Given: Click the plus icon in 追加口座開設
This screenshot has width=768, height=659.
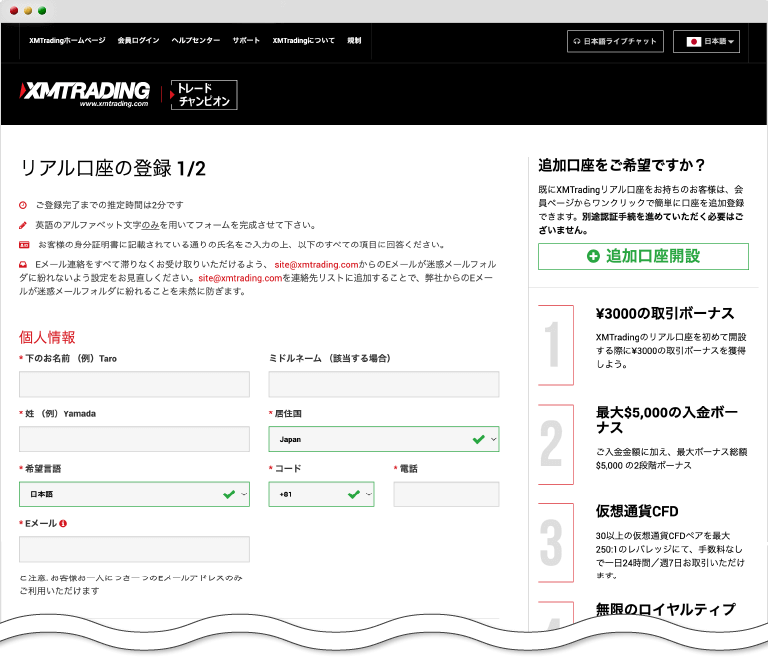Looking at the screenshot, I should point(593,256).
